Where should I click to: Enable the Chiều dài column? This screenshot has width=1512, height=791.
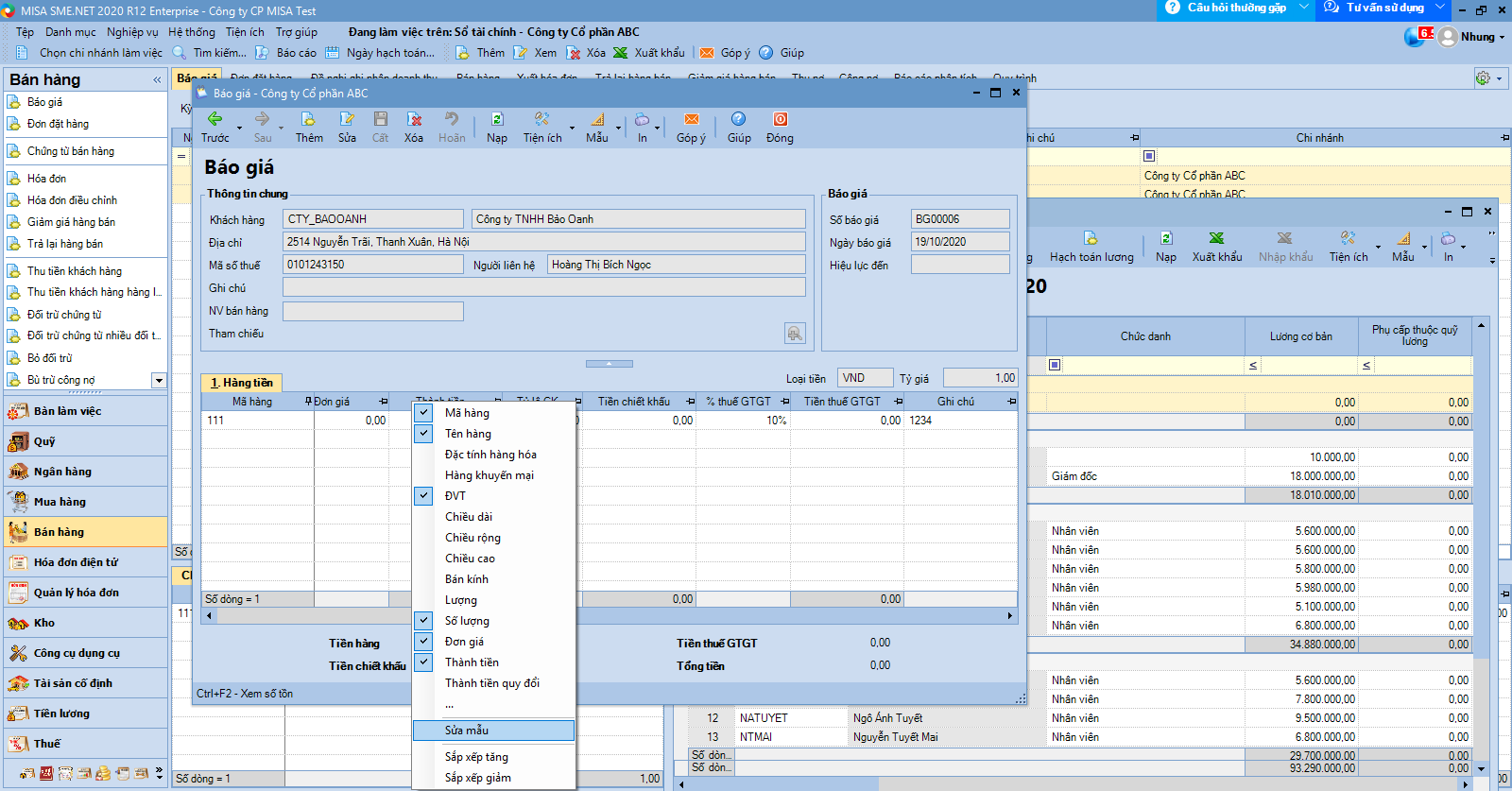[494, 517]
